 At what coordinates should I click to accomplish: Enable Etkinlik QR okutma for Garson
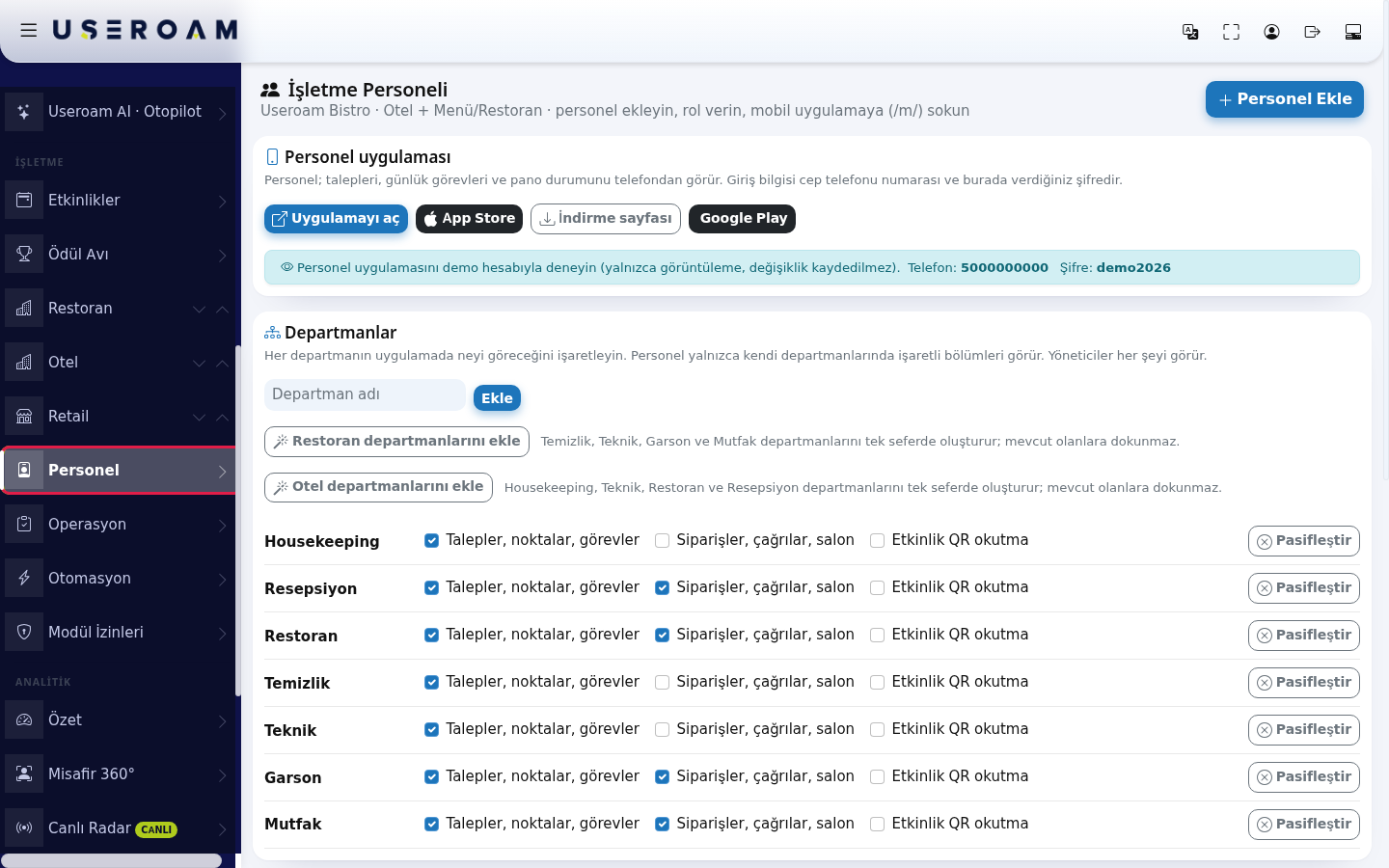click(x=877, y=777)
